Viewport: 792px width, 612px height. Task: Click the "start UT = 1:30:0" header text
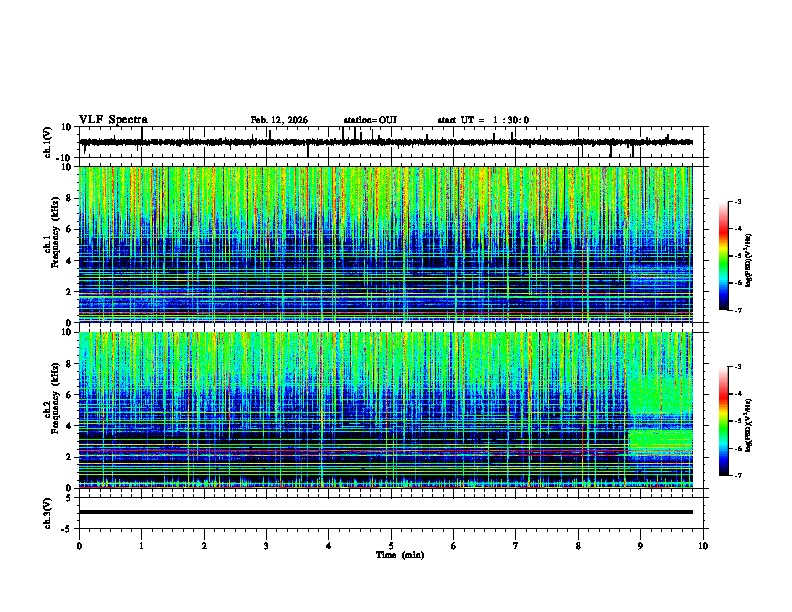pyautogui.click(x=483, y=120)
